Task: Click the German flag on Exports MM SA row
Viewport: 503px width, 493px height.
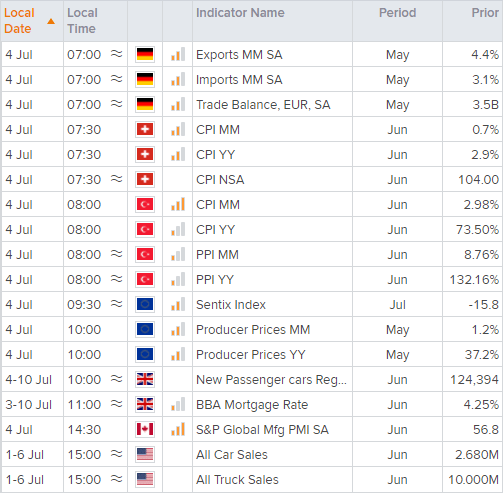Action: pyautogui.click(x=145, y=54)
